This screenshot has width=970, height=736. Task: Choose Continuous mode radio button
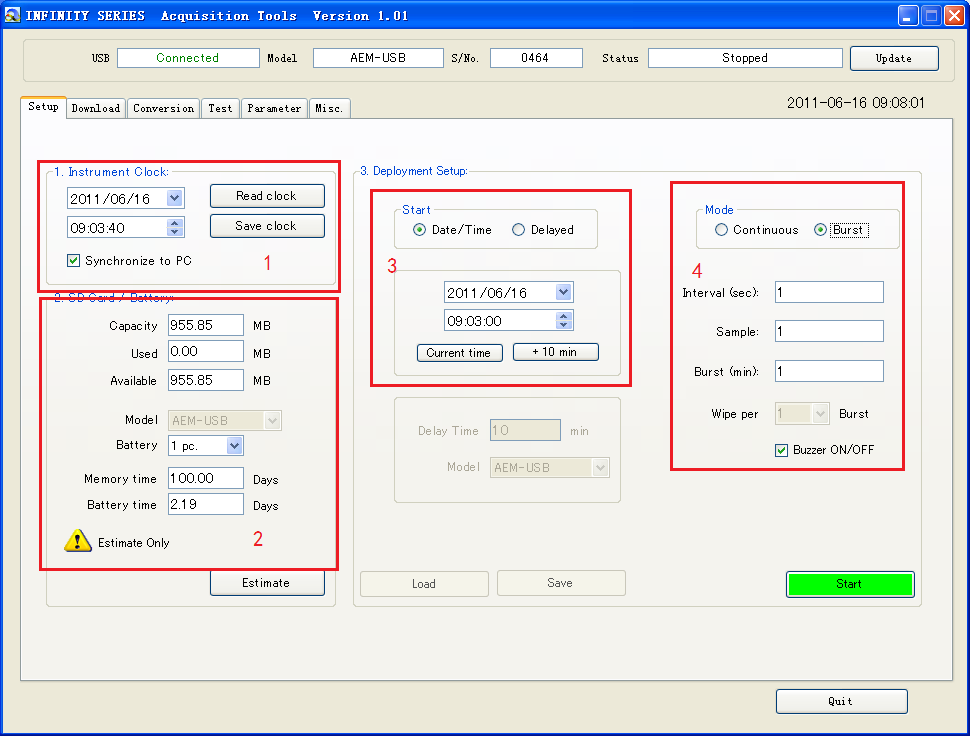(x=721, y=230)
